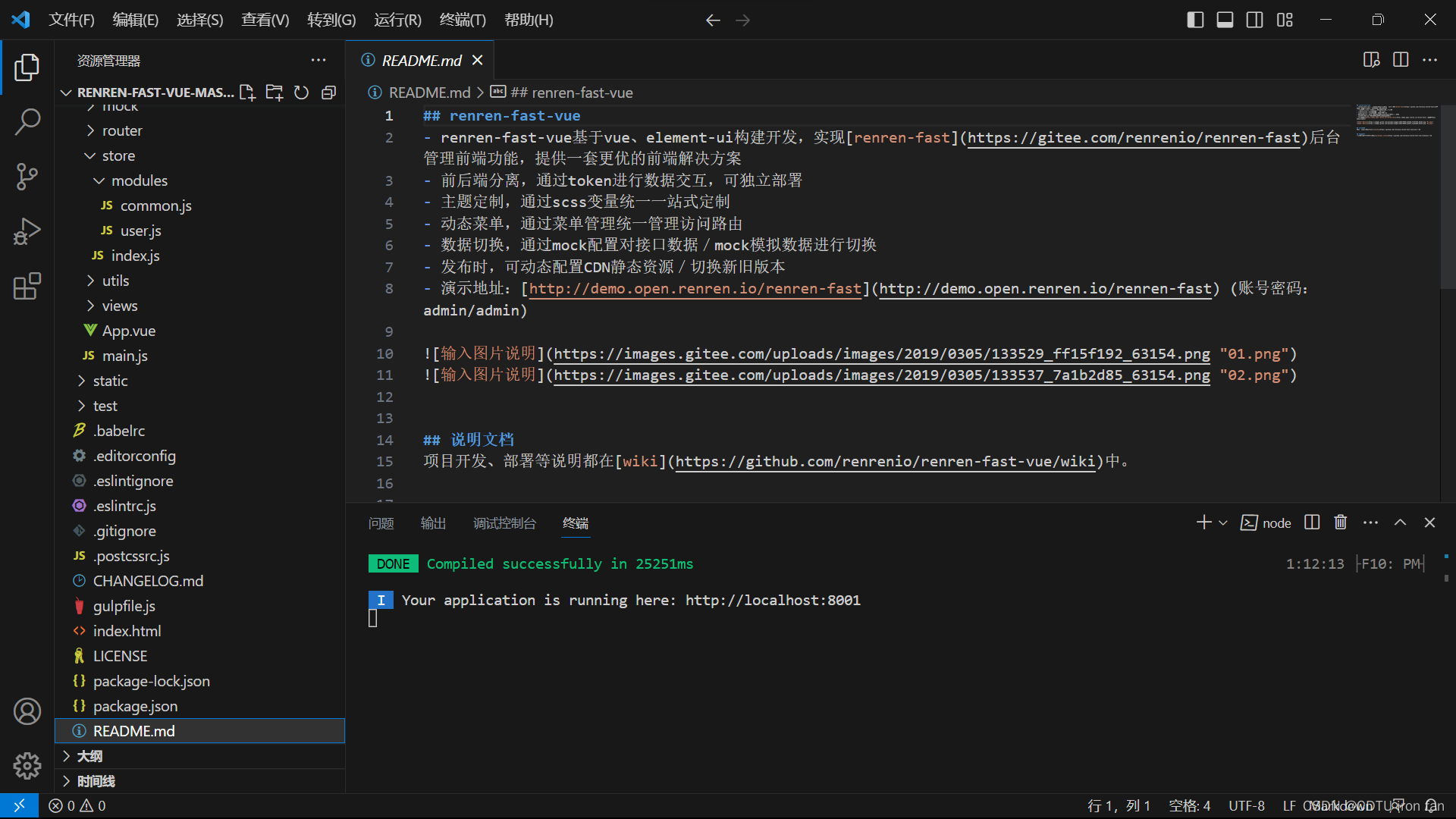Create a new file in explorer toolbar
1456x819 pixels.
click(x=247, y=93)
